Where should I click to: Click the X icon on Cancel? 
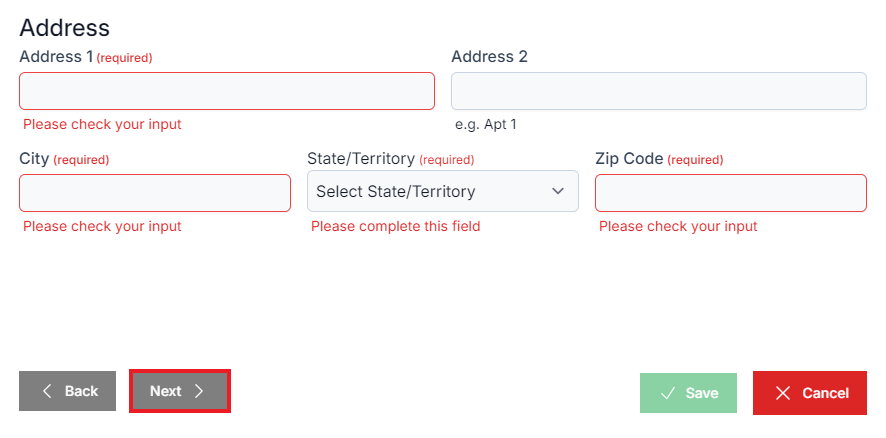782,393
